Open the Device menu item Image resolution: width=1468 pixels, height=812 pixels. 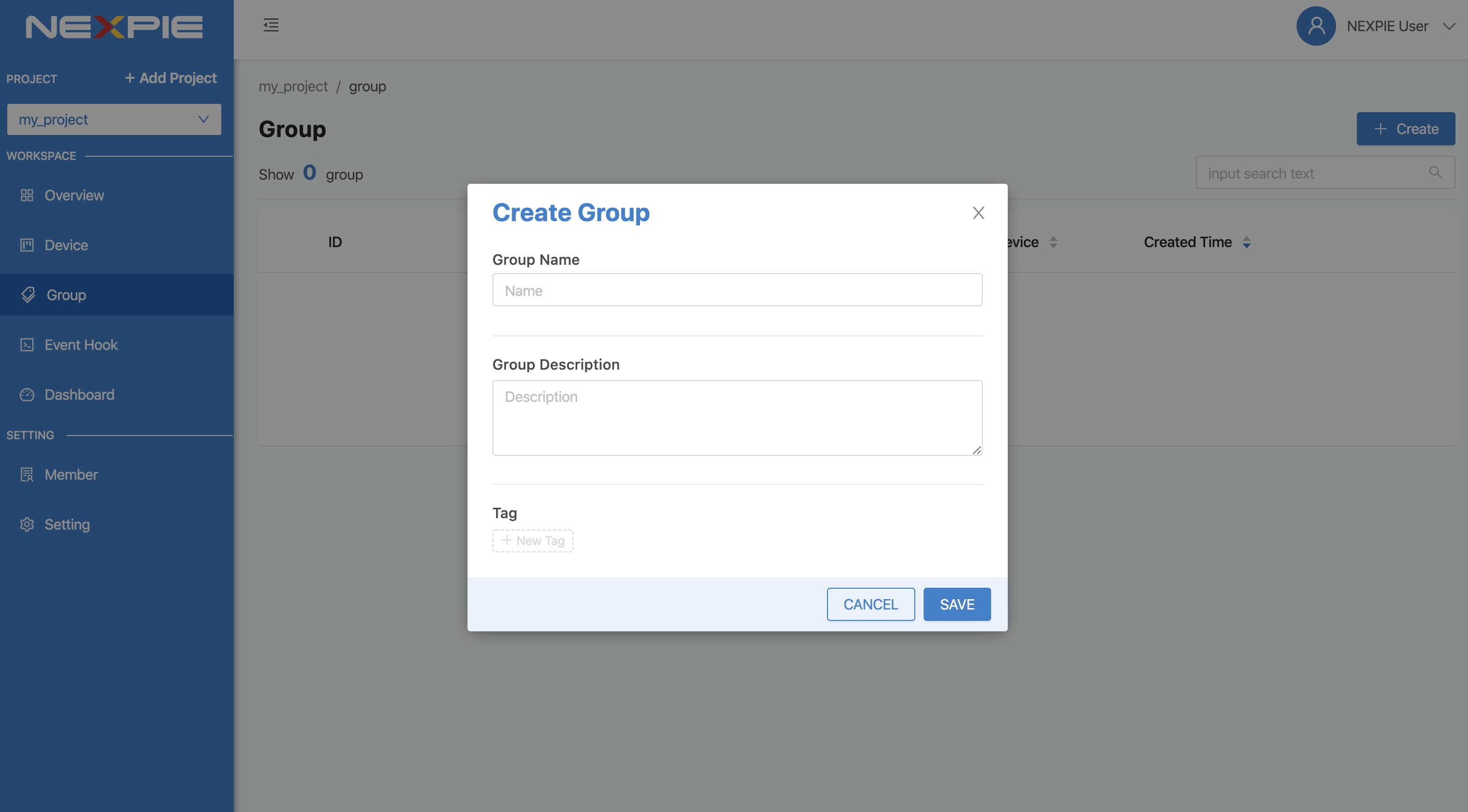click(117, 245)
